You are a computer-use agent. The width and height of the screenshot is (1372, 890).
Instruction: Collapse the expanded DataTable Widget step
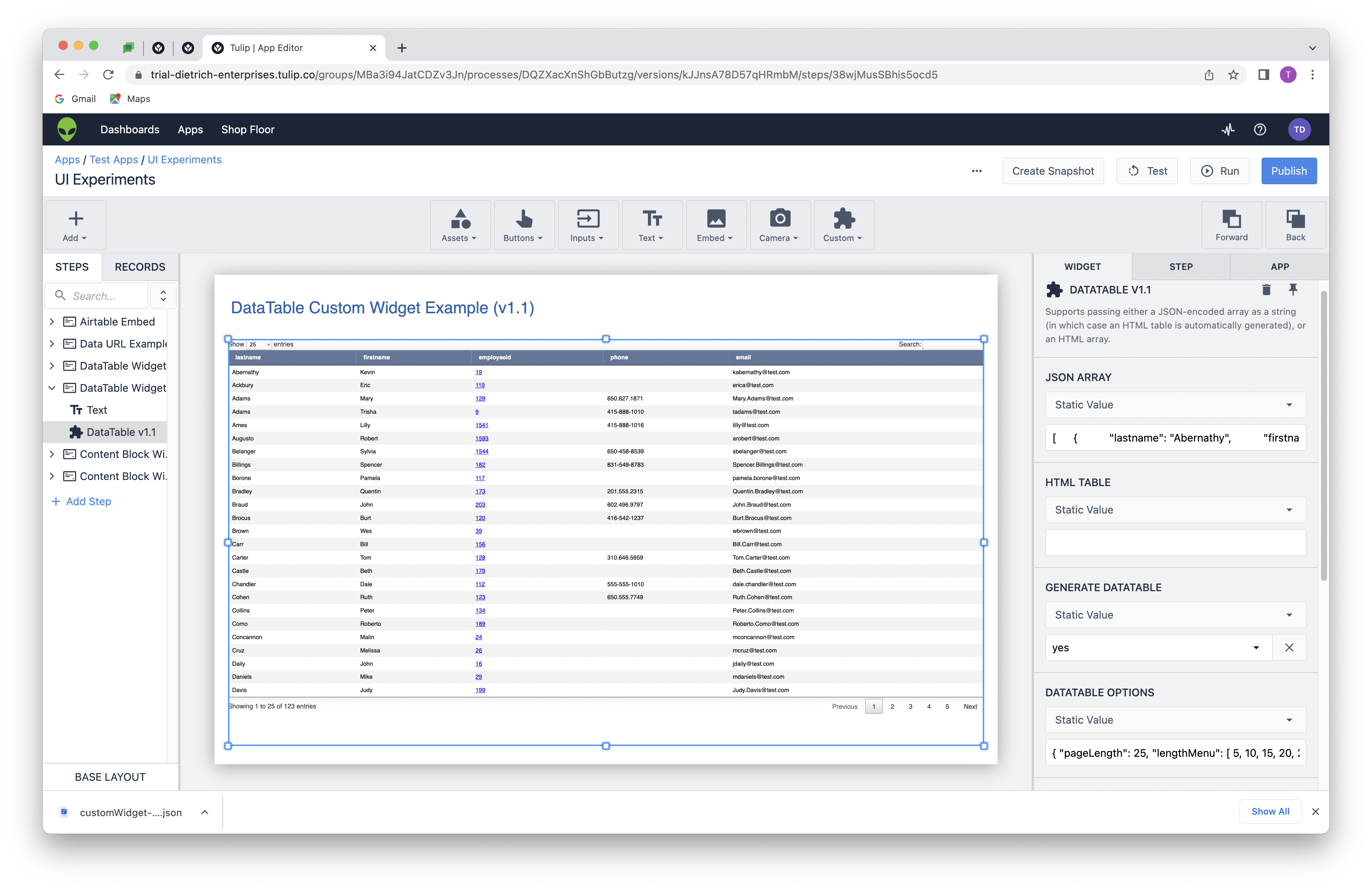tap(52, 388)
